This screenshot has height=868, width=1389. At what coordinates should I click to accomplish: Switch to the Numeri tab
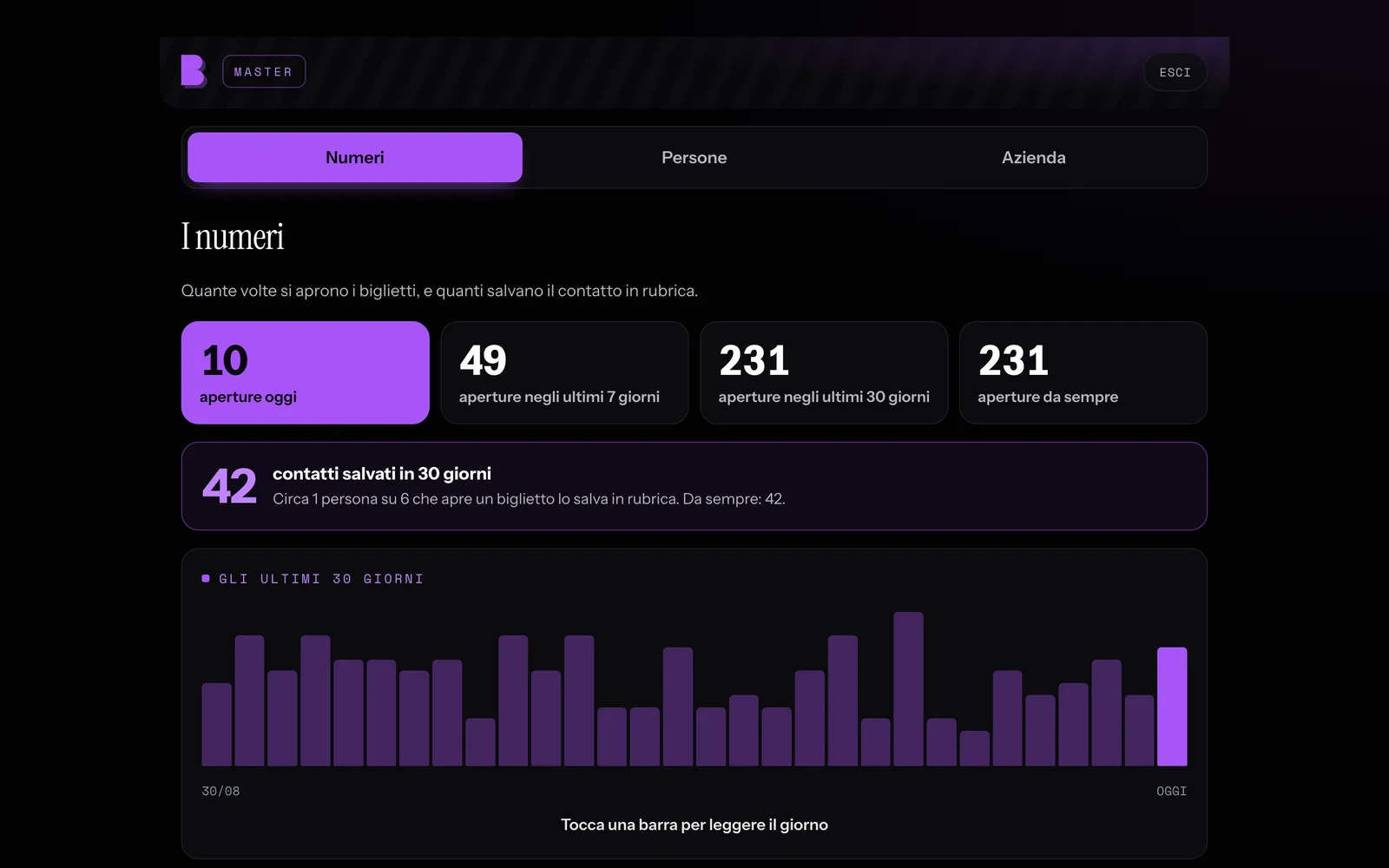355,157
